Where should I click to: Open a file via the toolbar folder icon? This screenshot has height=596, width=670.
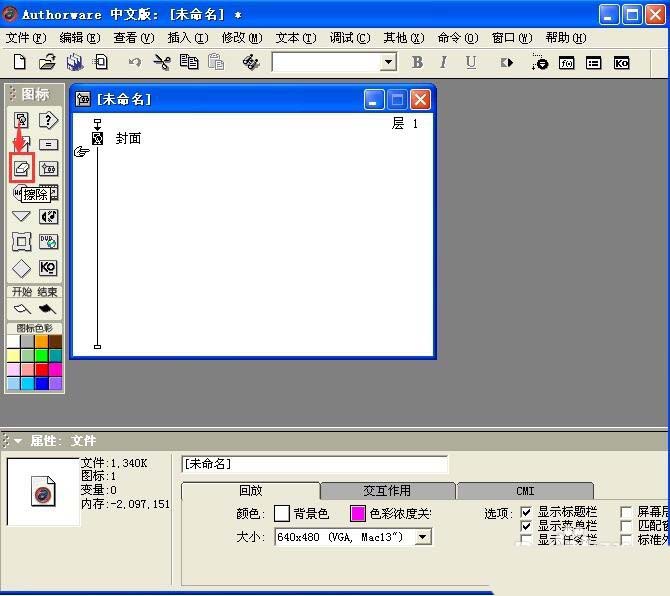[x=47, y=62]
